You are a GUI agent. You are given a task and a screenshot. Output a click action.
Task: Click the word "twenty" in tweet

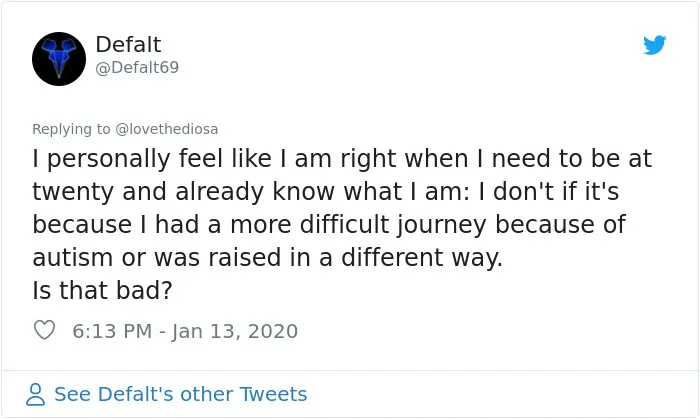click(73, 192)
